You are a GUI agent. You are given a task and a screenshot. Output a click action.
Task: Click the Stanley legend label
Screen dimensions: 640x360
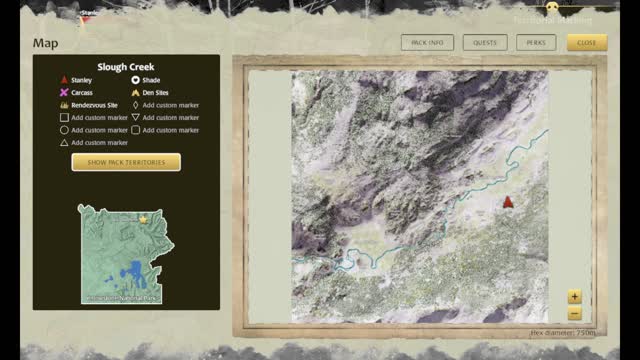tap(81, 80)
